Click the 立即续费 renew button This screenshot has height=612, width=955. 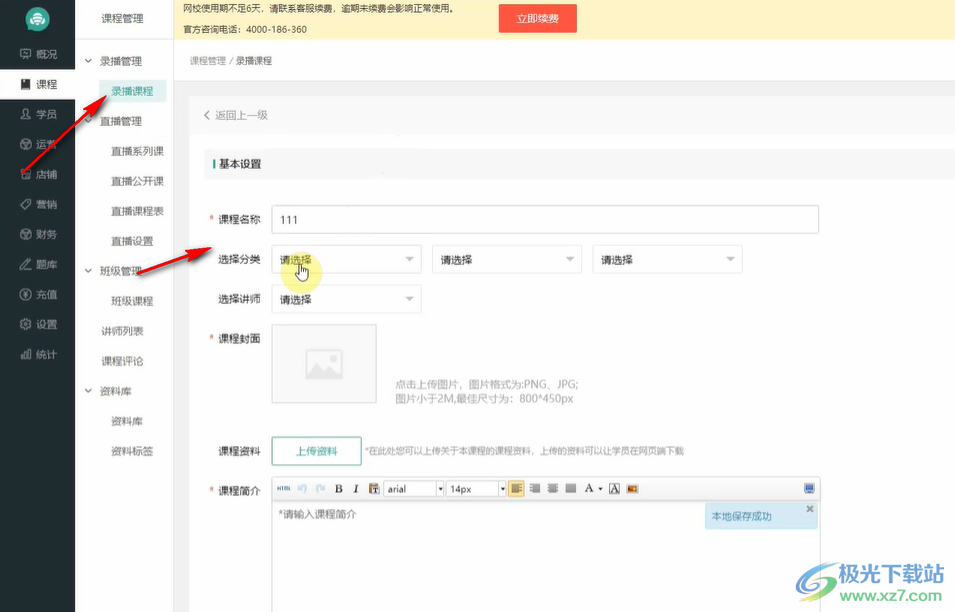[x=537, y=18]
